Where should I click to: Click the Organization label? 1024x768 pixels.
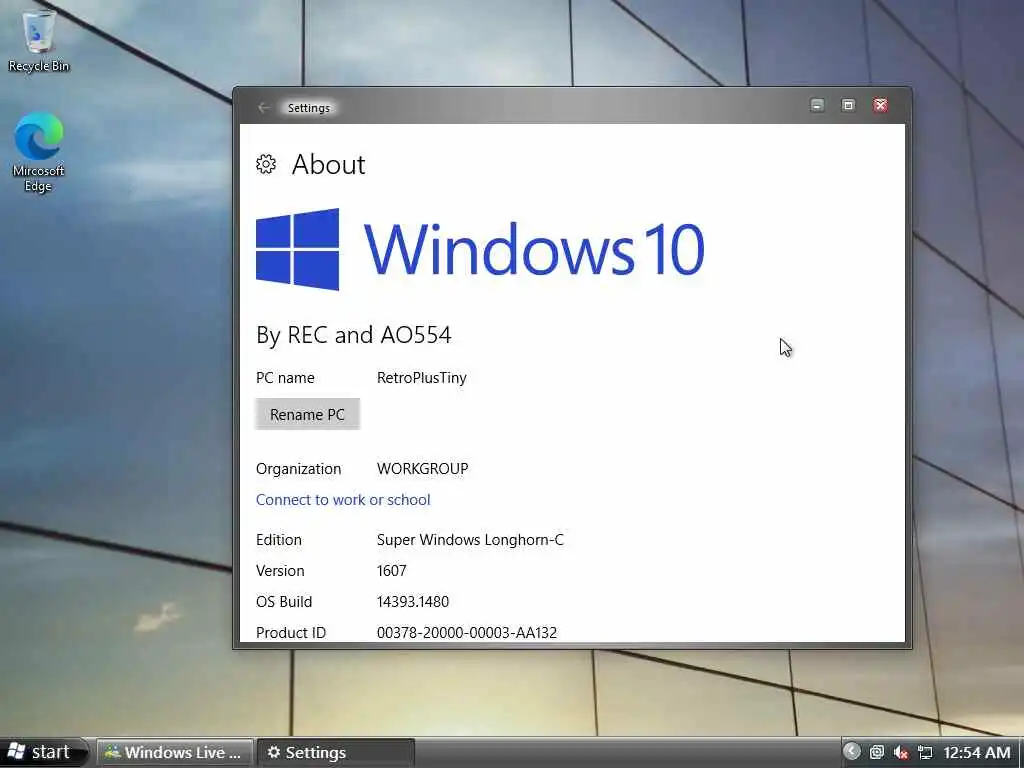(298, 468)
